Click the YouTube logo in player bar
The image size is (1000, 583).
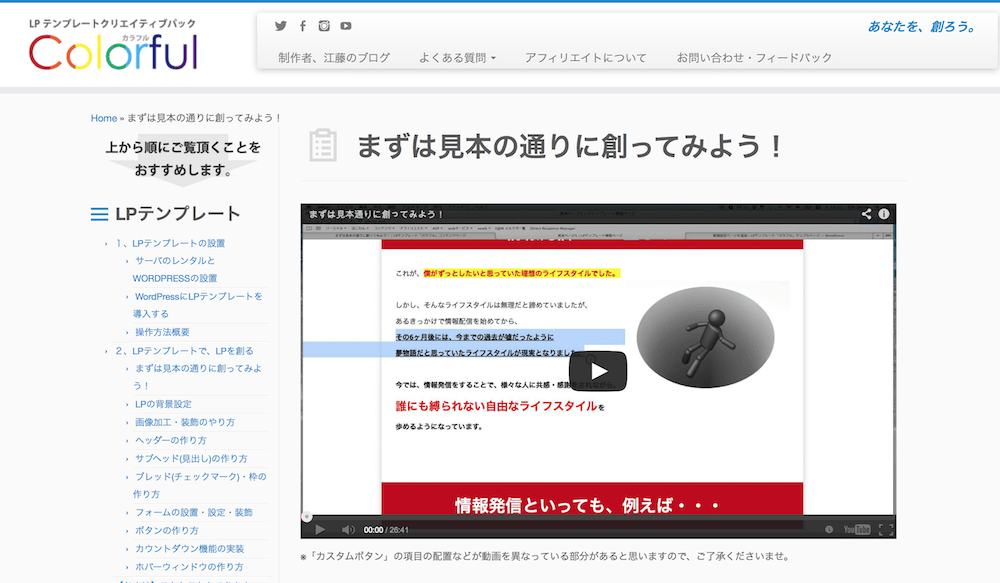click(857, 529)
